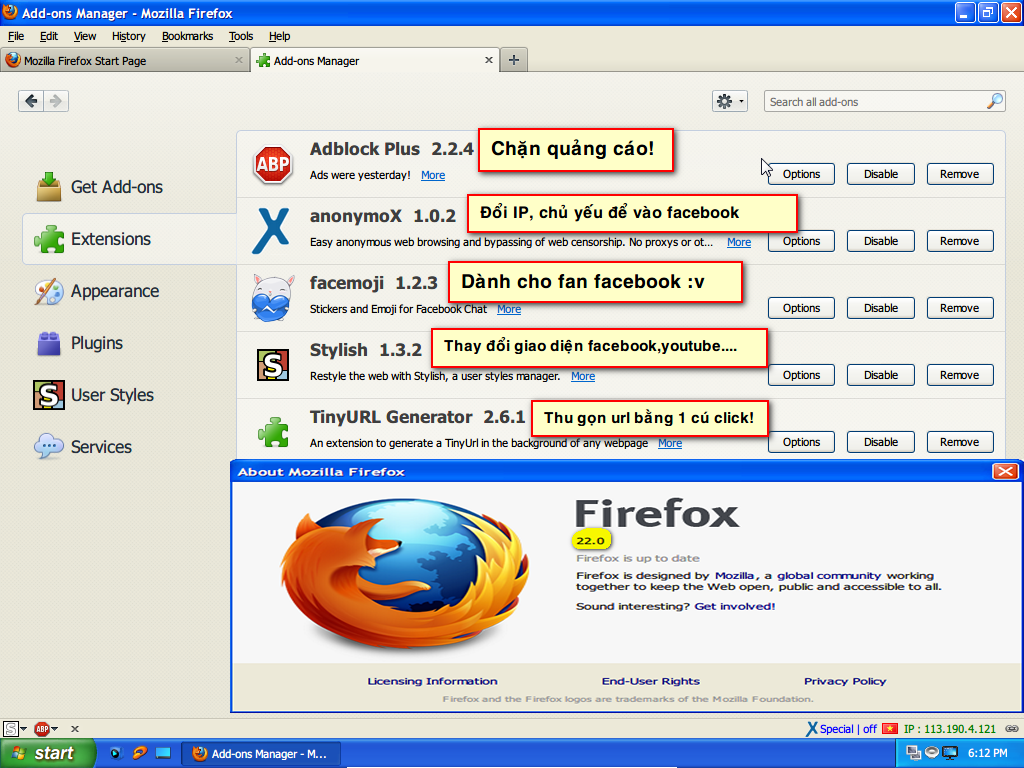Open the gear tools dropdown for add-ons
This screenshot has width=1024, height=768.
(729, 101)
